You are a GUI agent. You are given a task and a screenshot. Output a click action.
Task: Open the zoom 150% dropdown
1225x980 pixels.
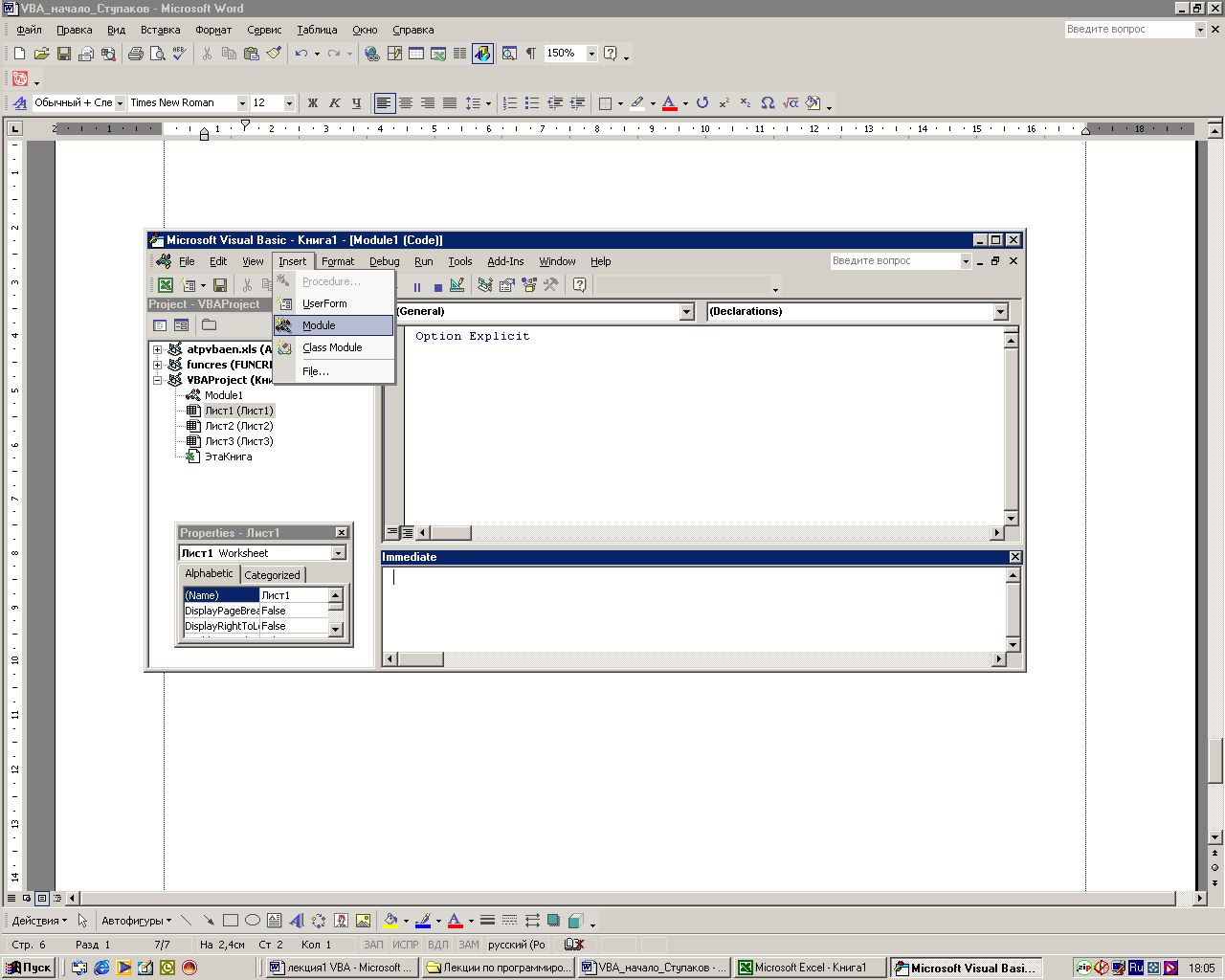pos(591,54)
